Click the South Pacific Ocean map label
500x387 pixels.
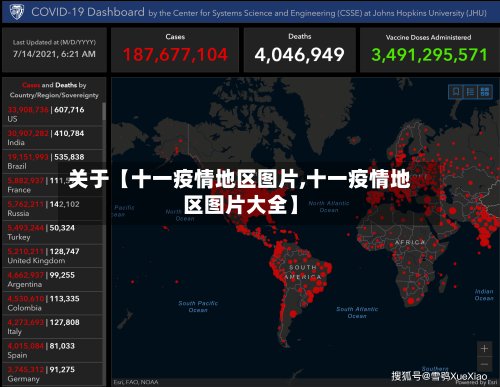[x=198, y=306]
